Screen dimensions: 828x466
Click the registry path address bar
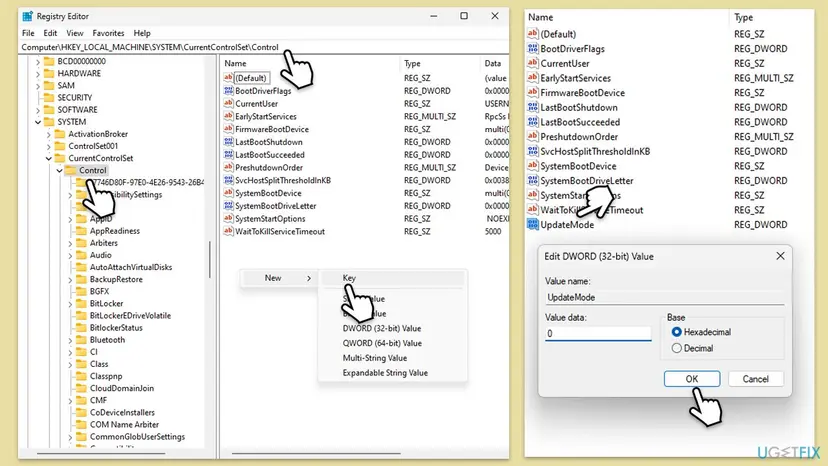tap(264, 47)
